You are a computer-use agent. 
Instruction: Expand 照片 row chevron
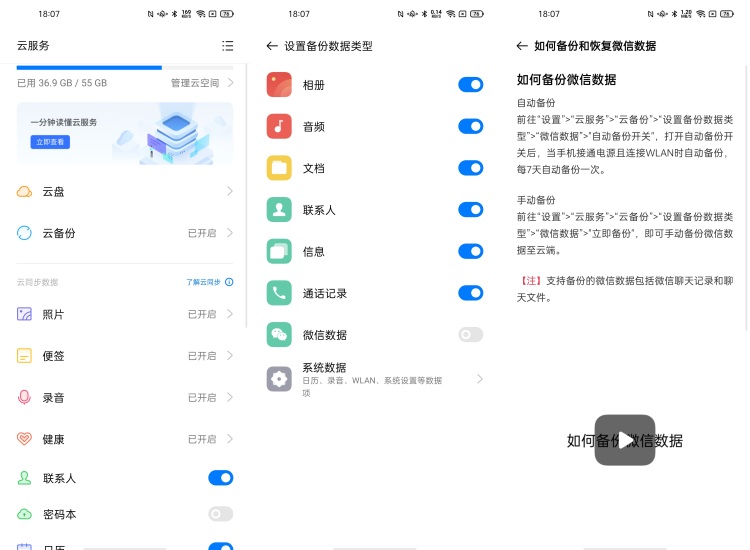(230, 314)
